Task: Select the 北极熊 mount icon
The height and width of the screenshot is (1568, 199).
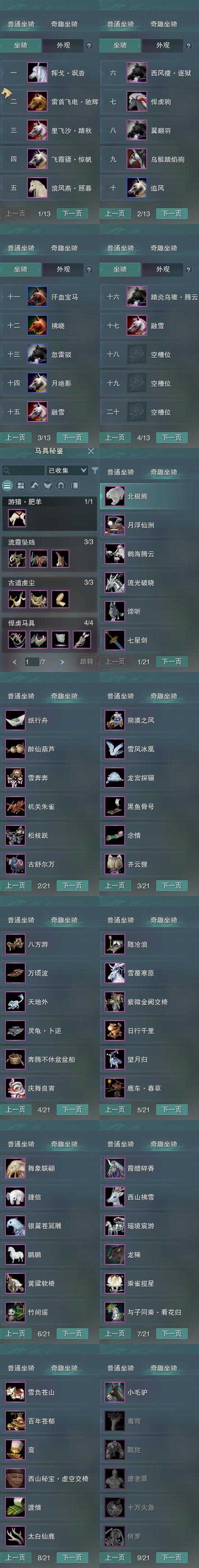Action: (114, 496)
